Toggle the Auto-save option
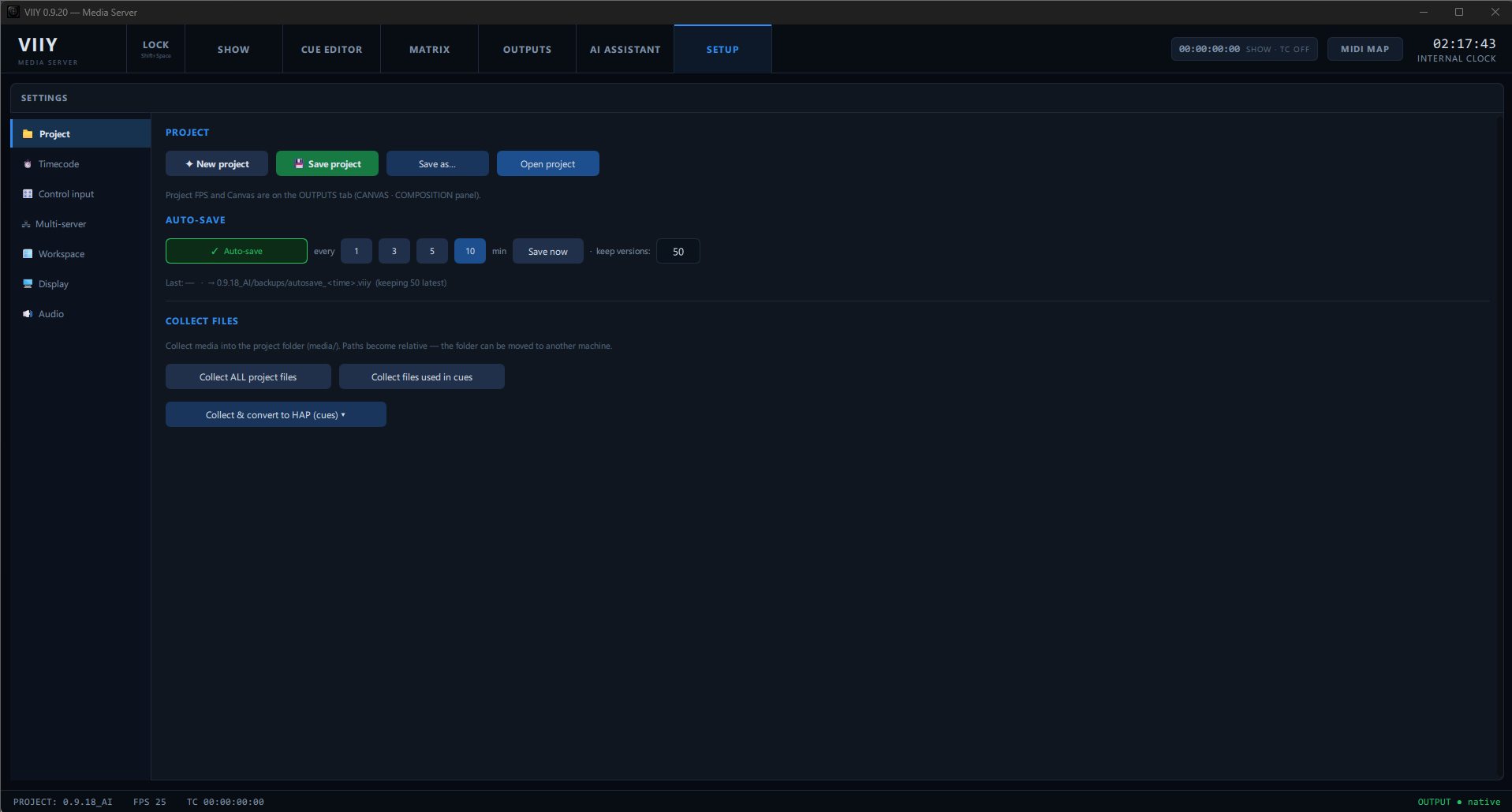 click(x=237, y=251)
